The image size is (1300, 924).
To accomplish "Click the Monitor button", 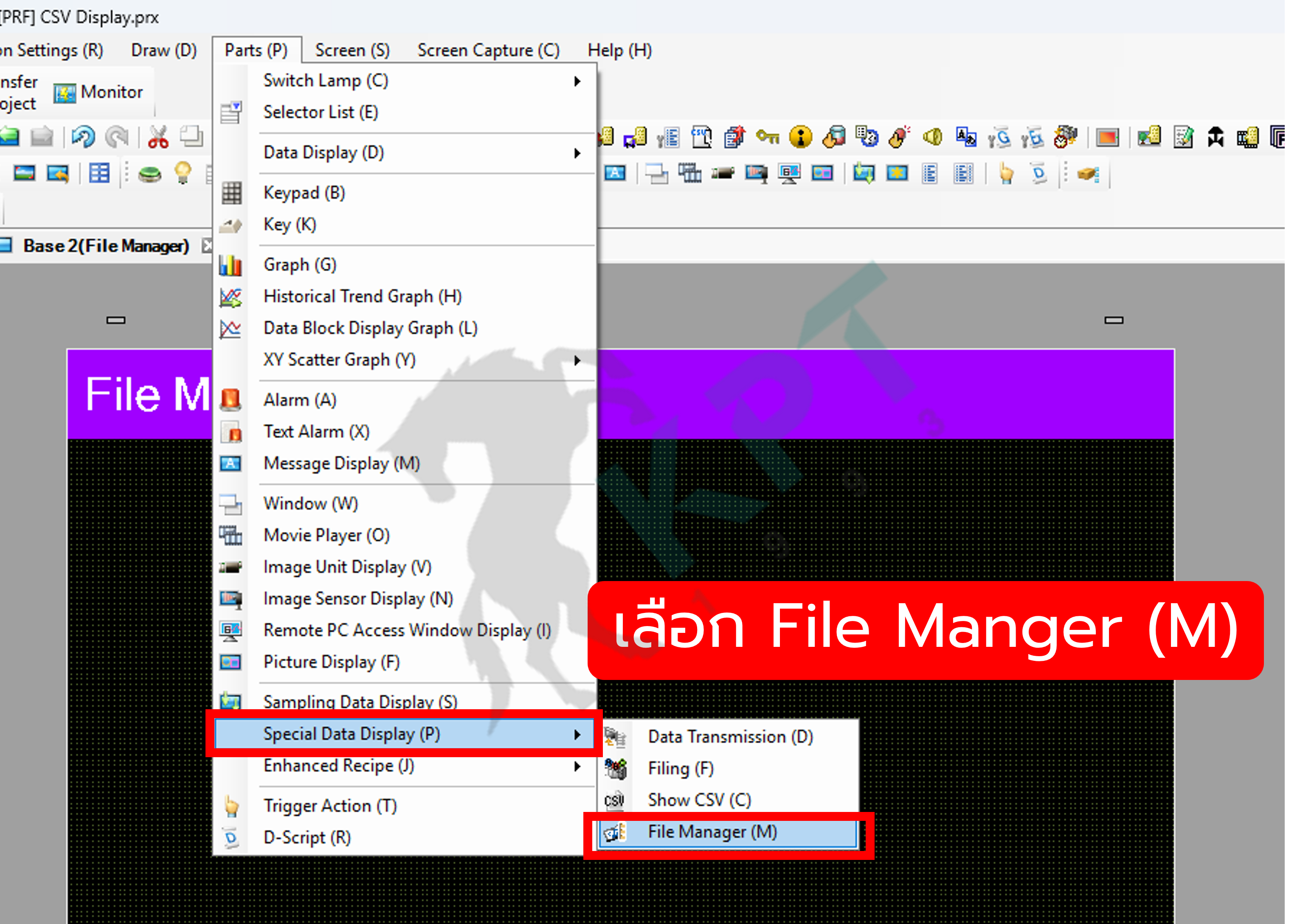I will pos(98,92).
